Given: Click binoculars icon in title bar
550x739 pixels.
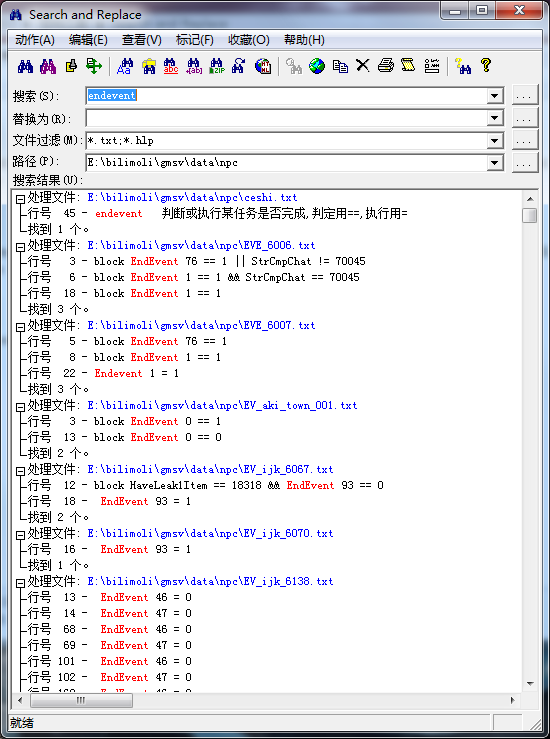Looking at the screenshot, I should tap(16, 15).
